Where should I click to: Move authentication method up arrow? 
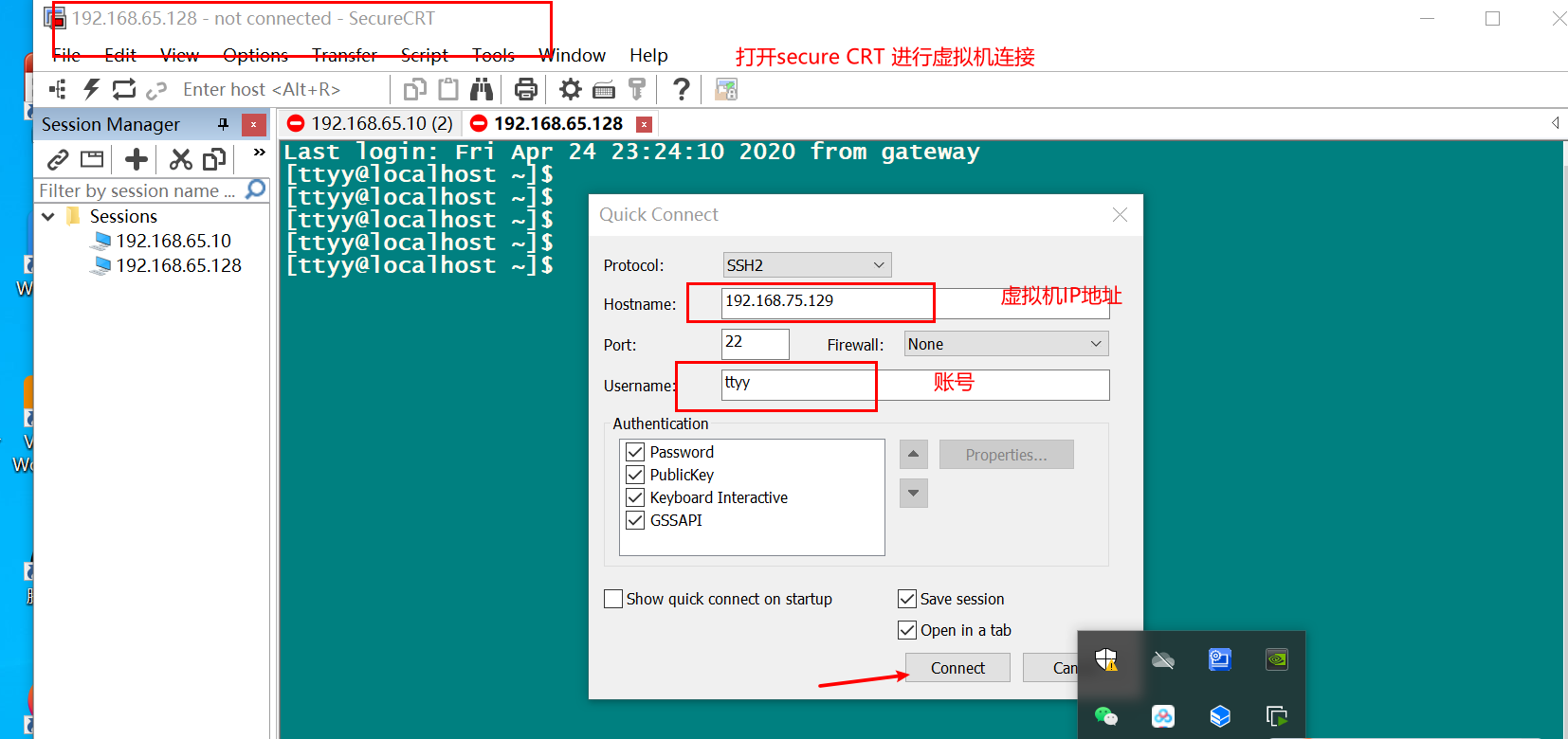point(913,454)
